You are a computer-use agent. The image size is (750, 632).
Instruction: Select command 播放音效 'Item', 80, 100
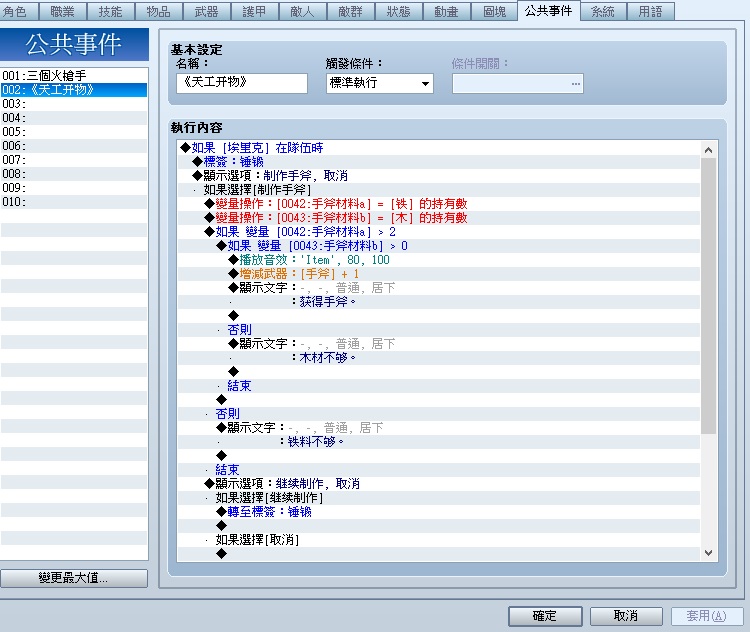coord(439,260)
